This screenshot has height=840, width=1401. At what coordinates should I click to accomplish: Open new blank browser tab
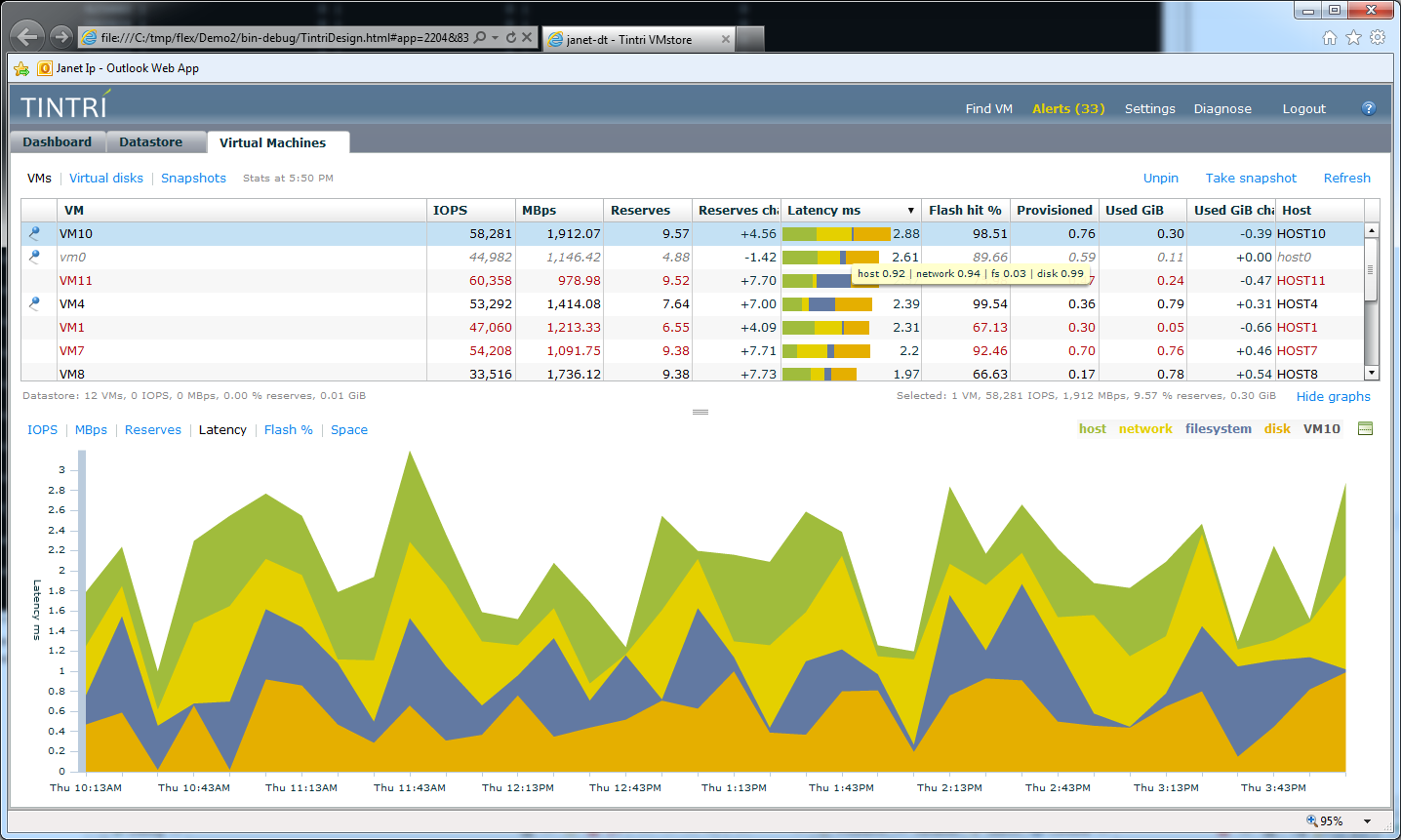coord(749,39)
